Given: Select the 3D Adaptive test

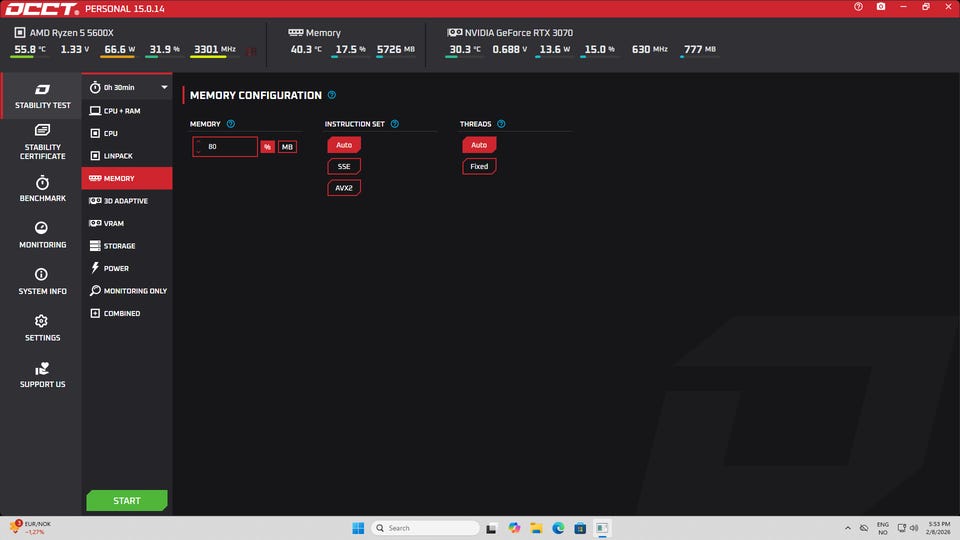Looking at the screenshot, I should click(x=127, y=201).
